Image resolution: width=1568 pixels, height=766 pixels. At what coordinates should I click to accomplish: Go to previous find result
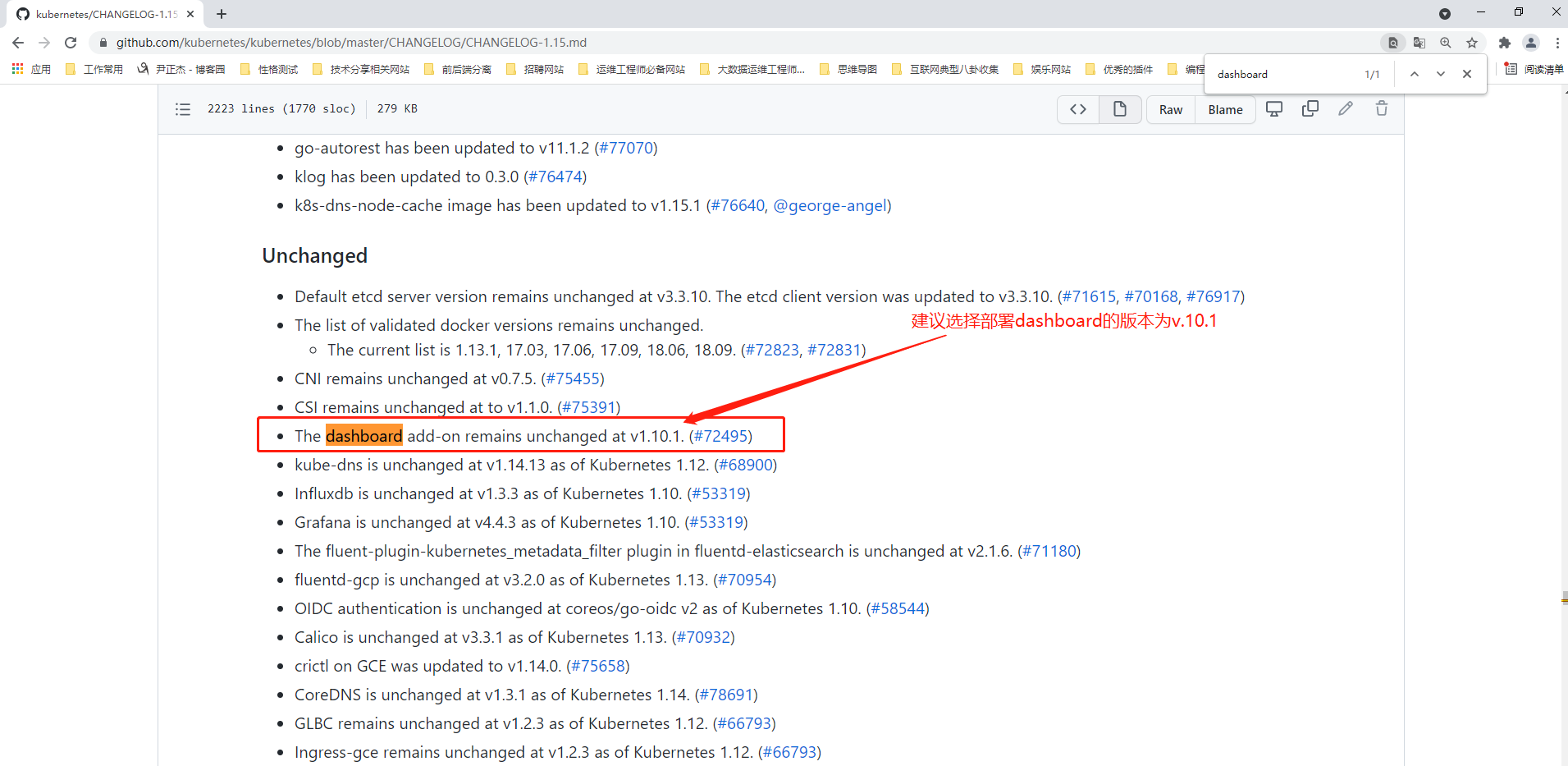pyautogui.click(x=1415, y=74)
